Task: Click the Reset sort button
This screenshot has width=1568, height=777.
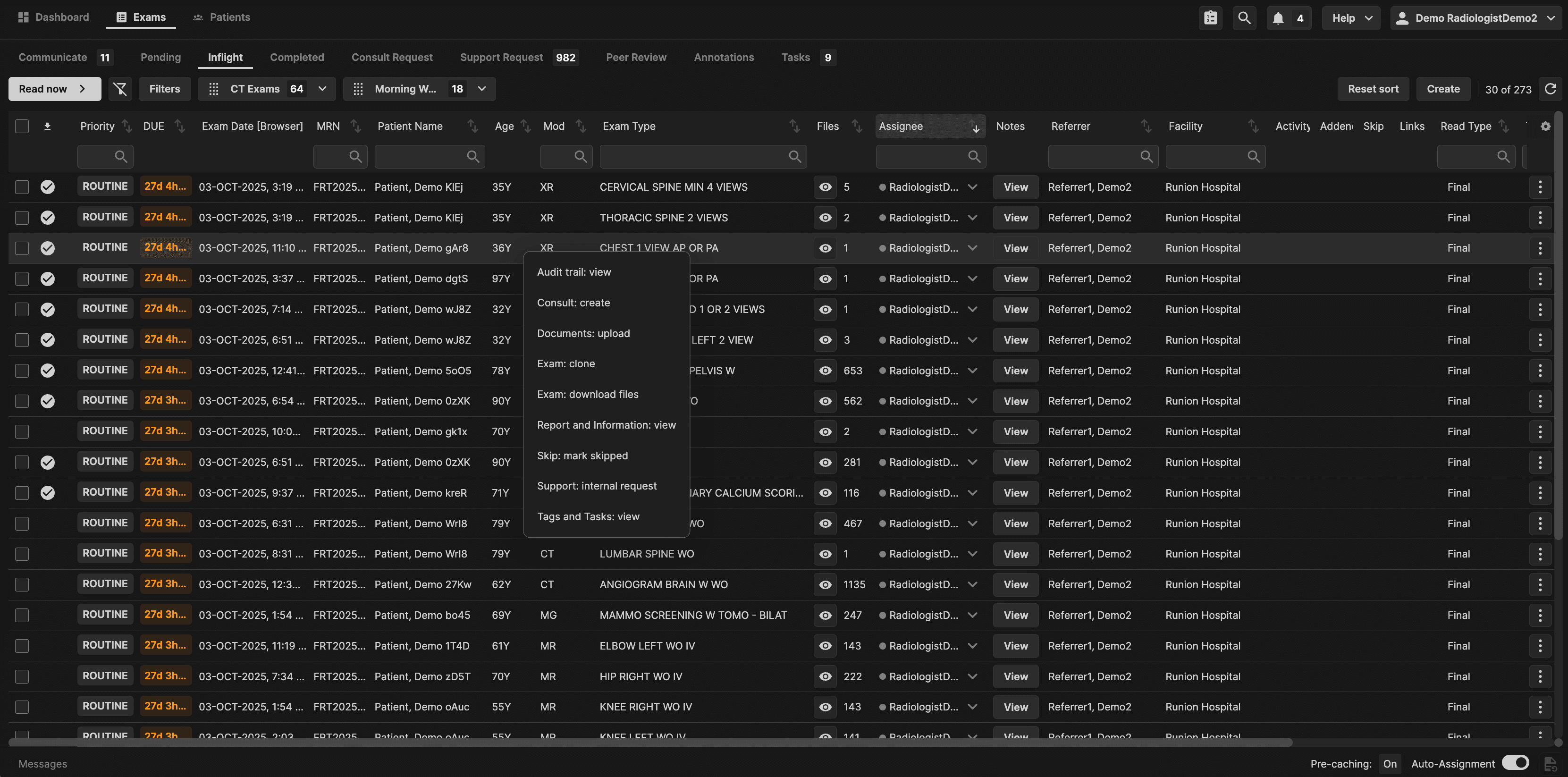Action: 1373,89
